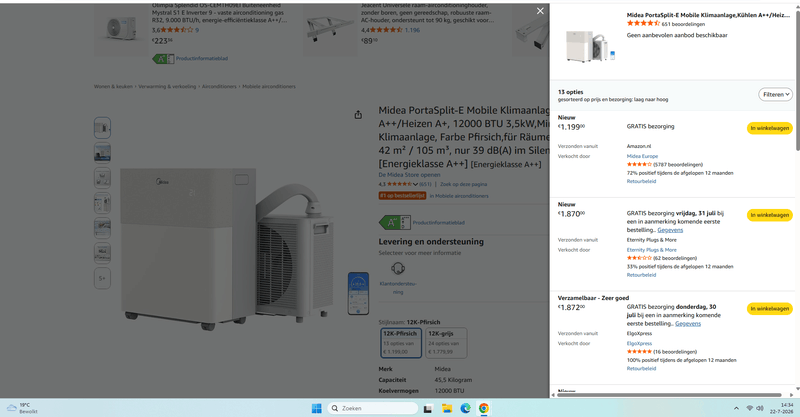View Retourbeleid for the Midea Europe offer
The height and width of the screenshot is (417, 800).
point(641,181)
